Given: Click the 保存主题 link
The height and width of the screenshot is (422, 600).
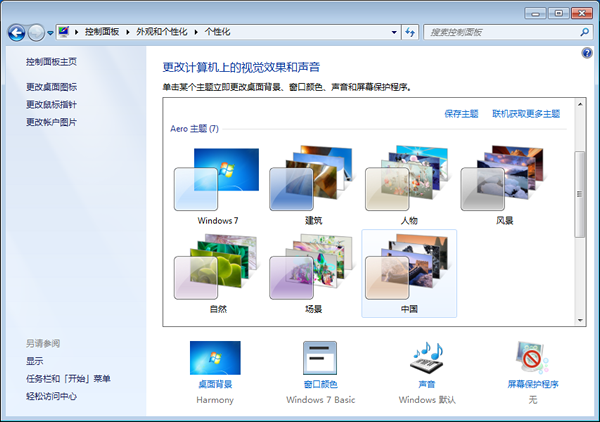Looking at the screenshot, I should click(x=461, y=114).
